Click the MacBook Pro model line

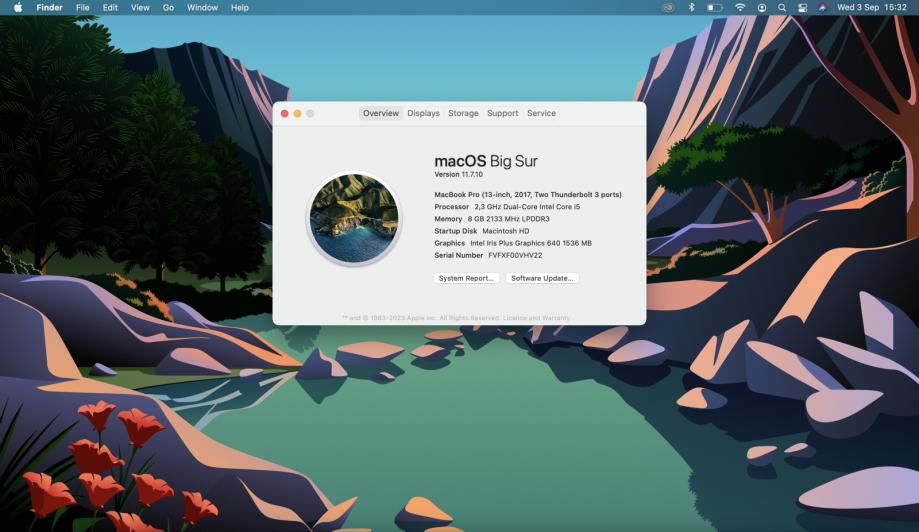[528, 195]
